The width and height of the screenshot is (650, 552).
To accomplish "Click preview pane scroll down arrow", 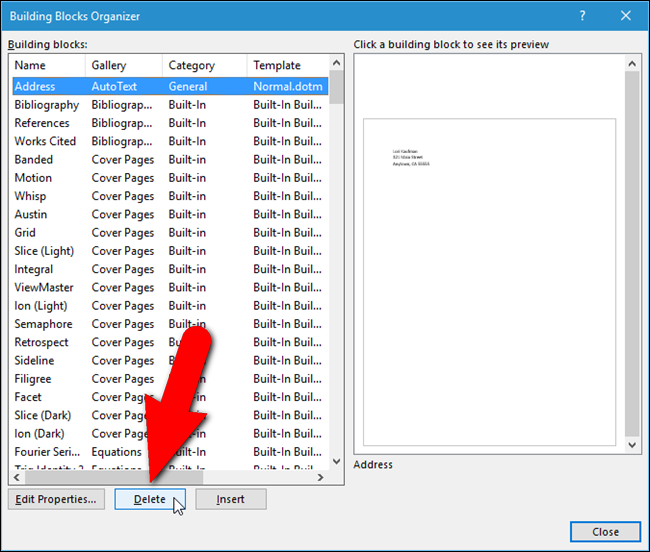I will tap(632, 445).
